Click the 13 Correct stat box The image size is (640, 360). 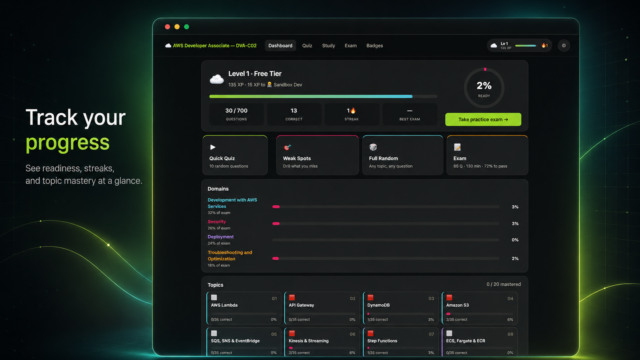[294, 114]
